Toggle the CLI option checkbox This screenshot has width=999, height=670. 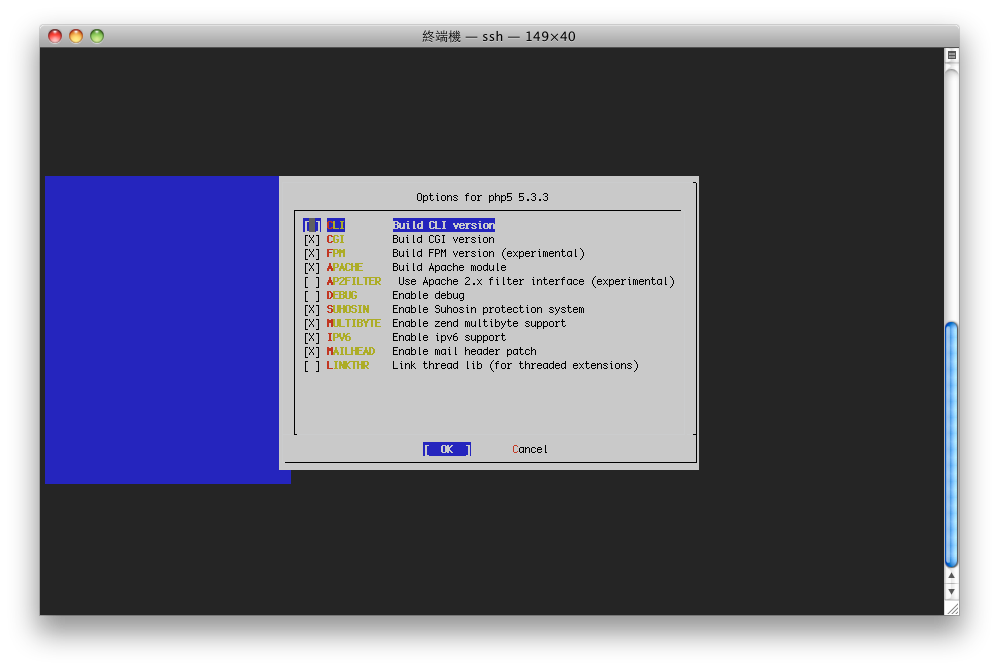[312, 225]
